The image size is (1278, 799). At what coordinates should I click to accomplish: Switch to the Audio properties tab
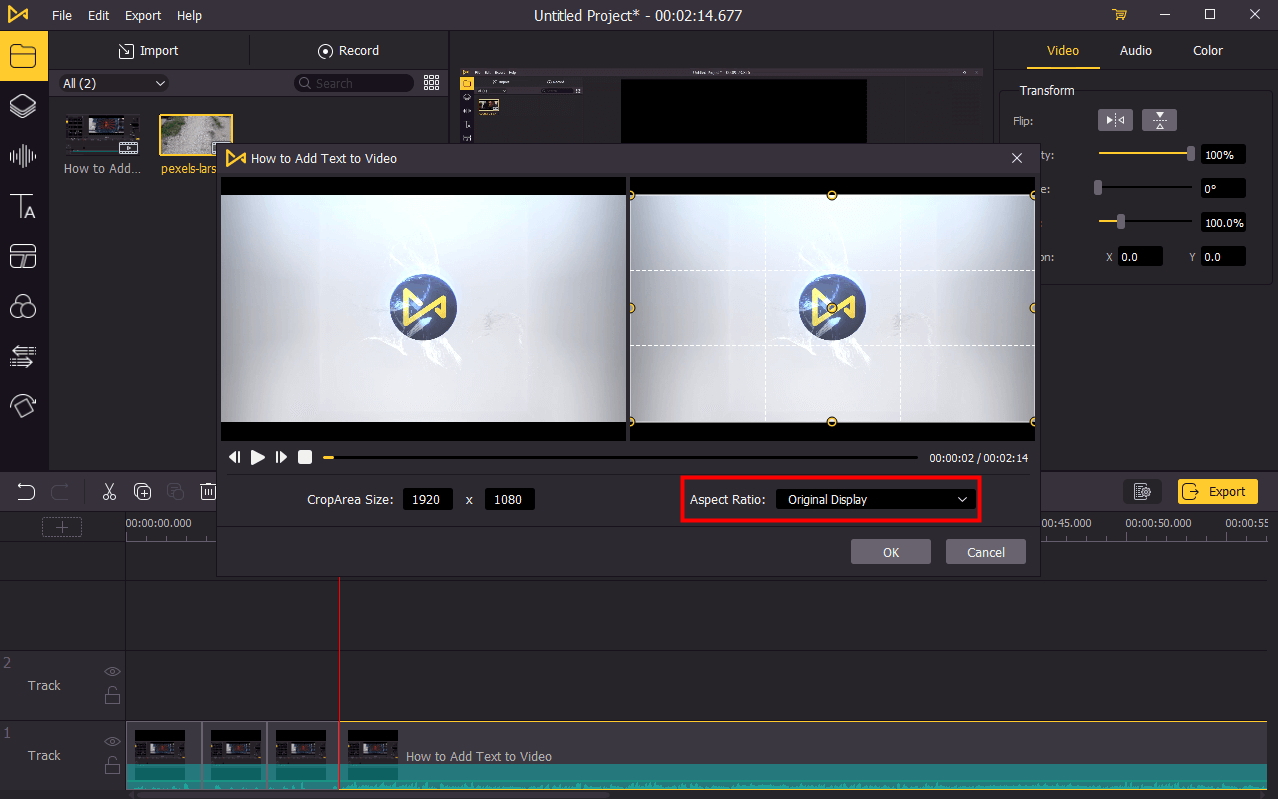click(1135, 50)
